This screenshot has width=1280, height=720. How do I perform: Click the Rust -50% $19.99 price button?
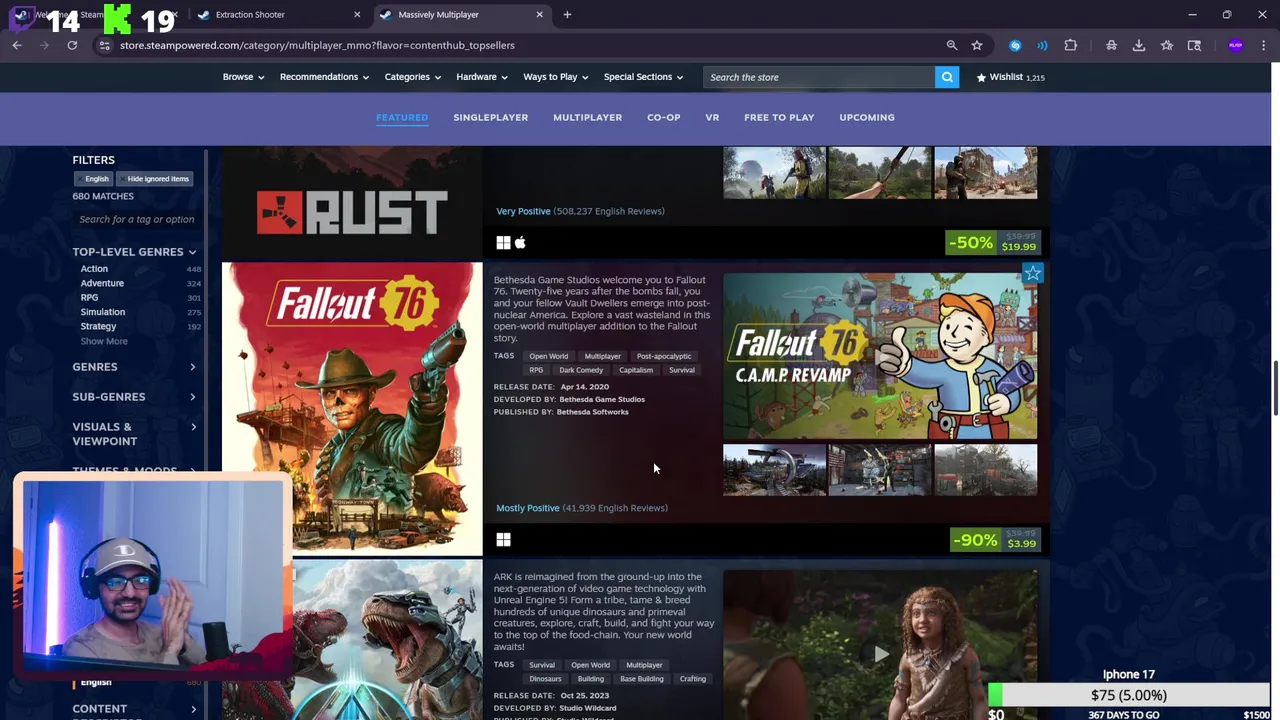click(x=993, y=243)
